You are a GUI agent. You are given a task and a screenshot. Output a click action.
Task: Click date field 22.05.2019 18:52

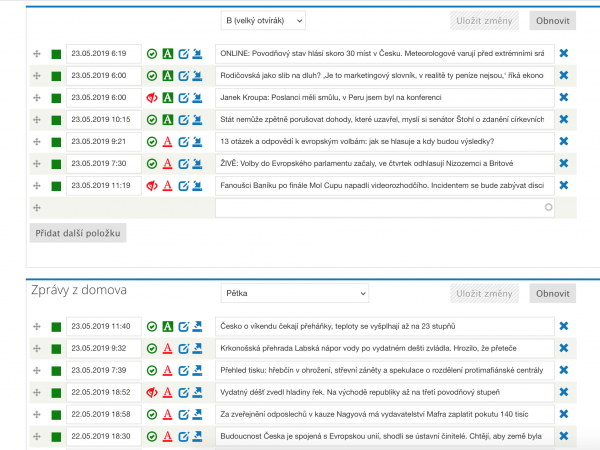(104, 392)
